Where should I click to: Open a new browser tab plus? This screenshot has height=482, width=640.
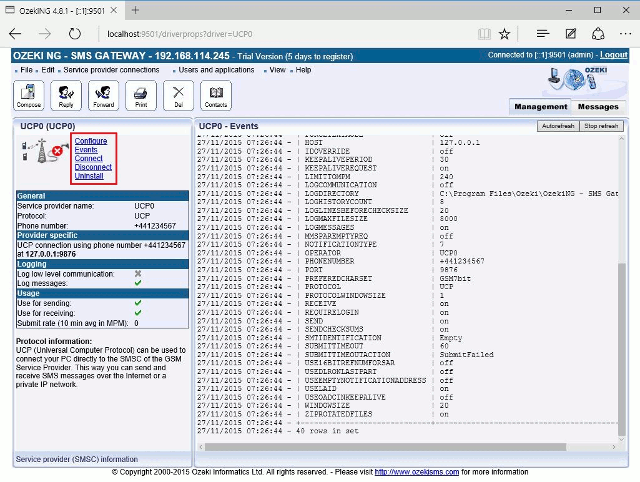[x=136, y=10]
